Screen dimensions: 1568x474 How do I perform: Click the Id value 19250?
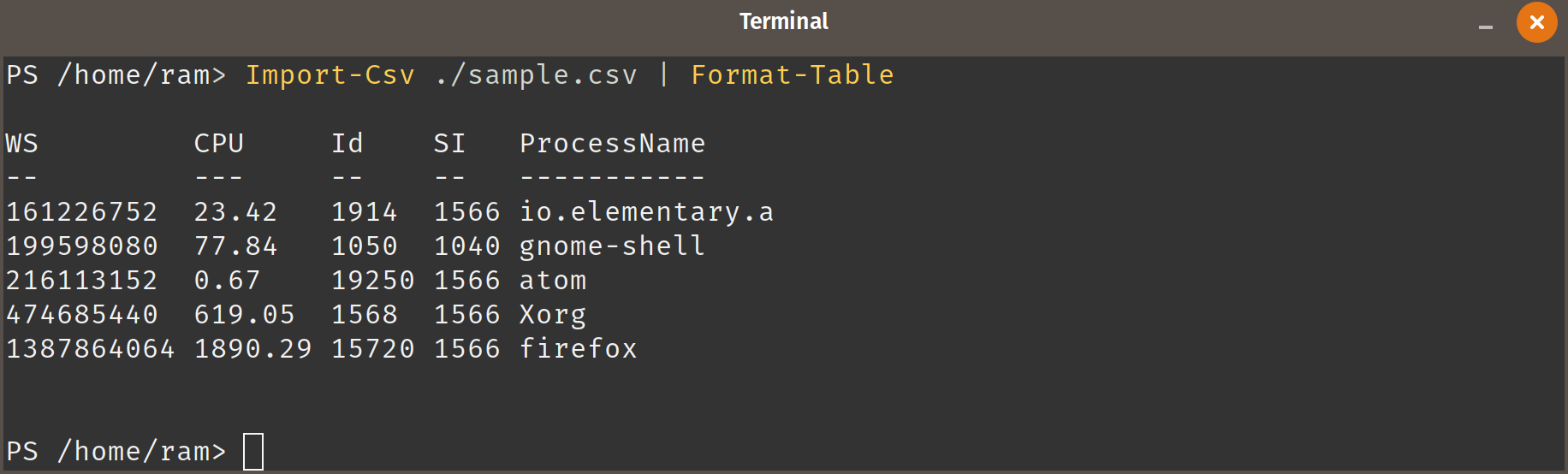click(x=373, y=281)
